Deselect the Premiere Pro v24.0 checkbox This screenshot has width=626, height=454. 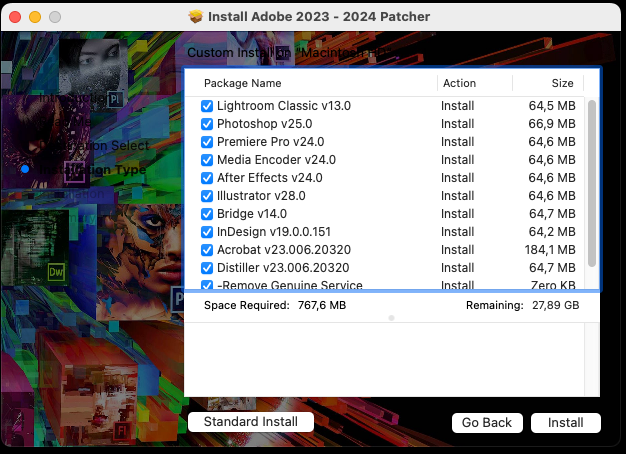pyautogui.click(x=207, y=142)
